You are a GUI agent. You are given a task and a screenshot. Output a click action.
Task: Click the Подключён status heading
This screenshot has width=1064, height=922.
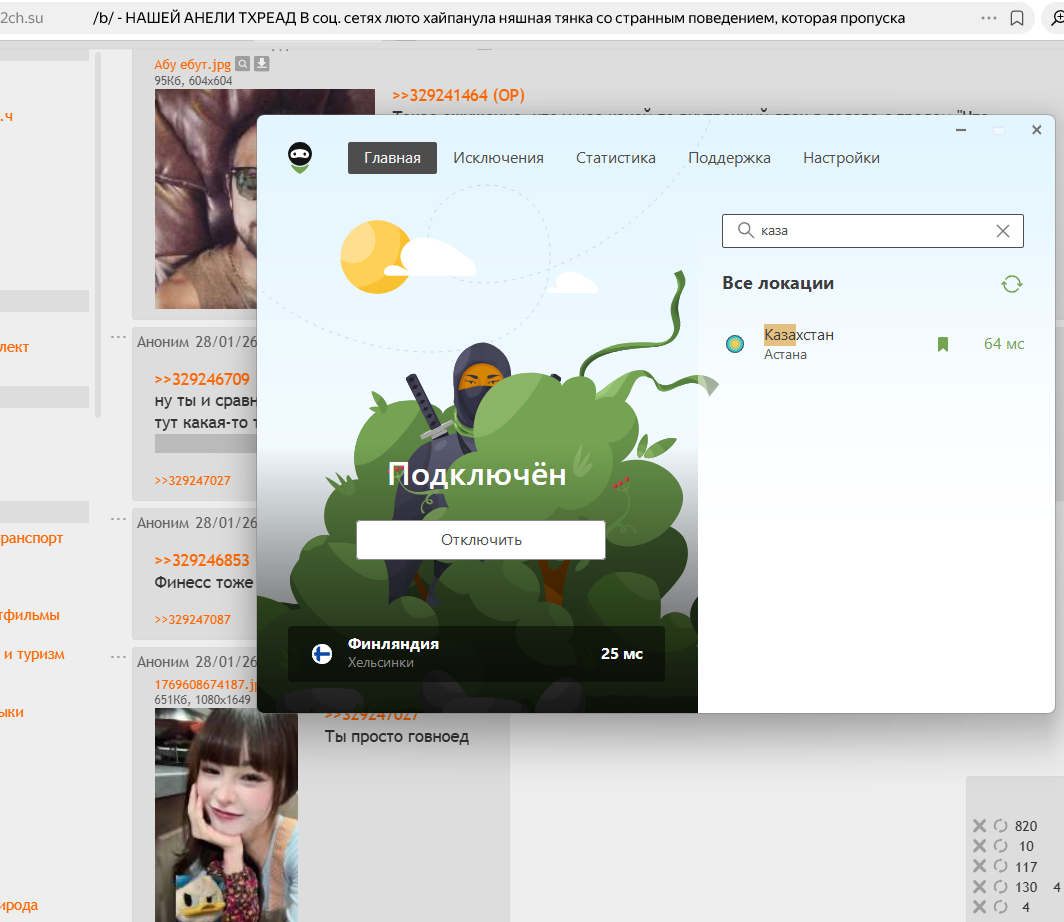[477, 474]
